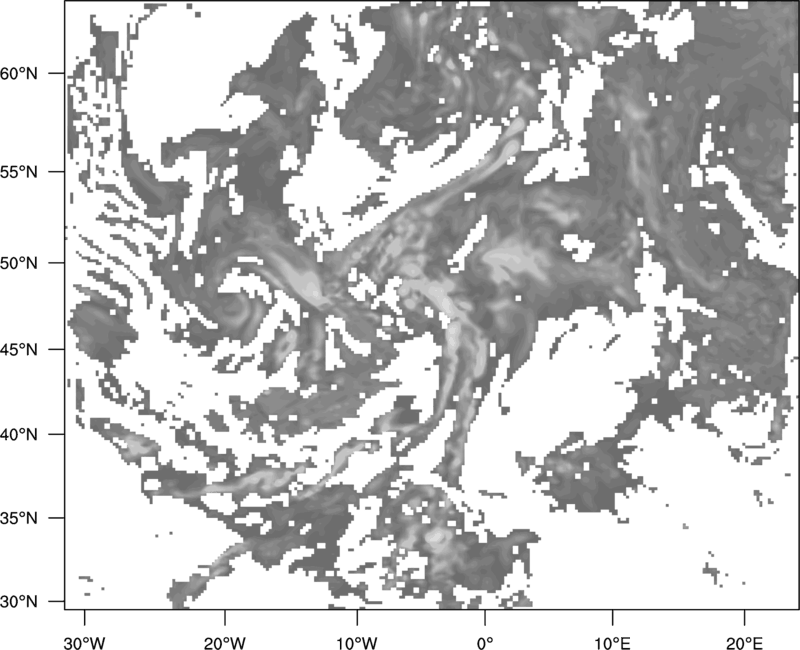Click the 10°W longitude label
The height and width of the screenshot is (650, 800).
pos(357,643)
